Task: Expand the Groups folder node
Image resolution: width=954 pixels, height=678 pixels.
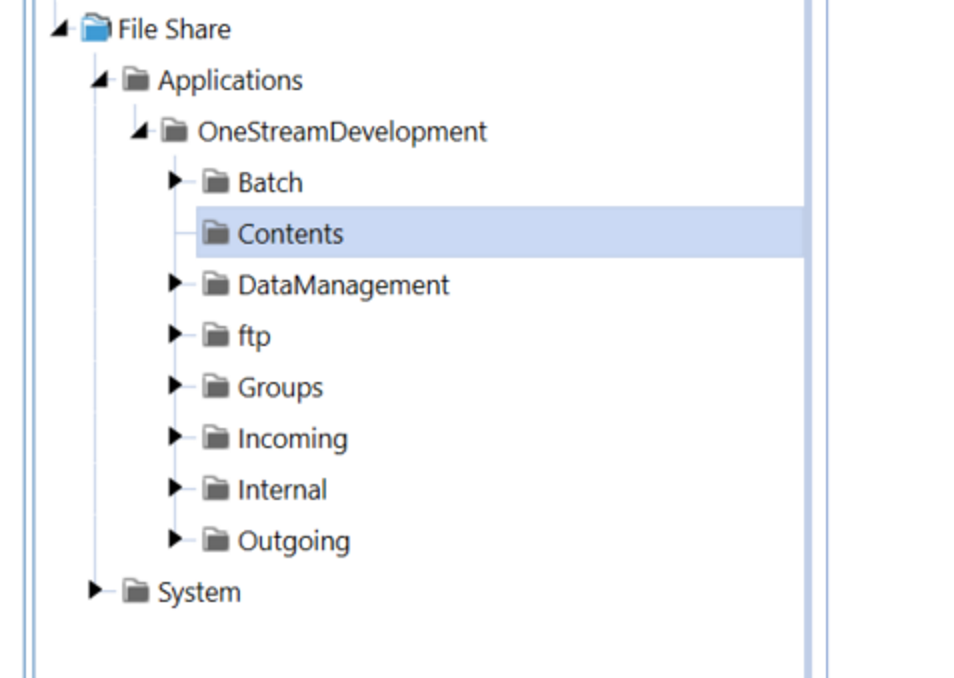Action: coord(177,386)
